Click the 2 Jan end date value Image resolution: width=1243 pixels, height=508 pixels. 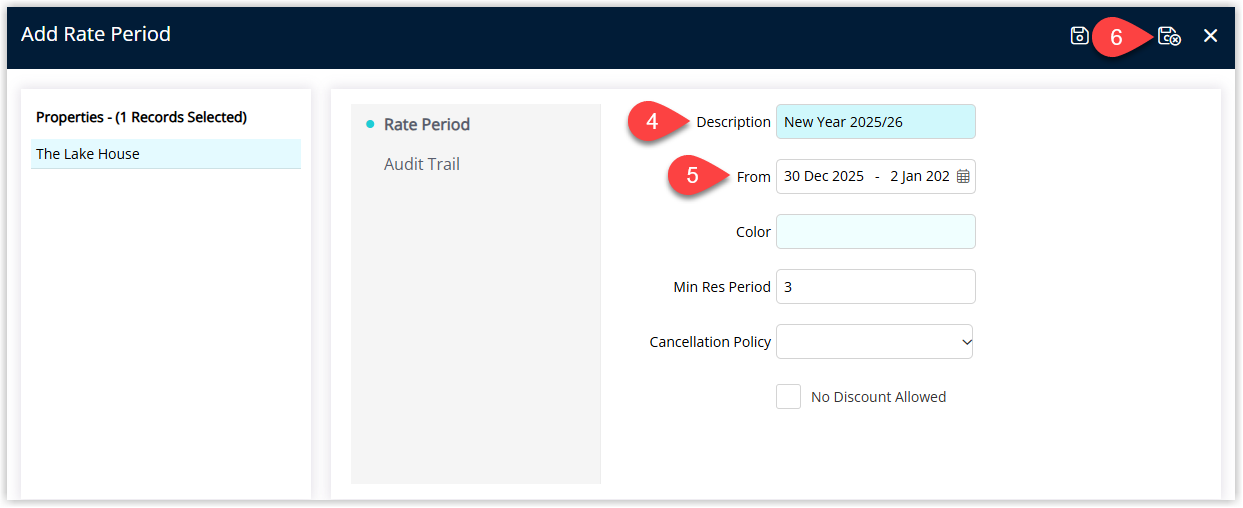(920, 177)
